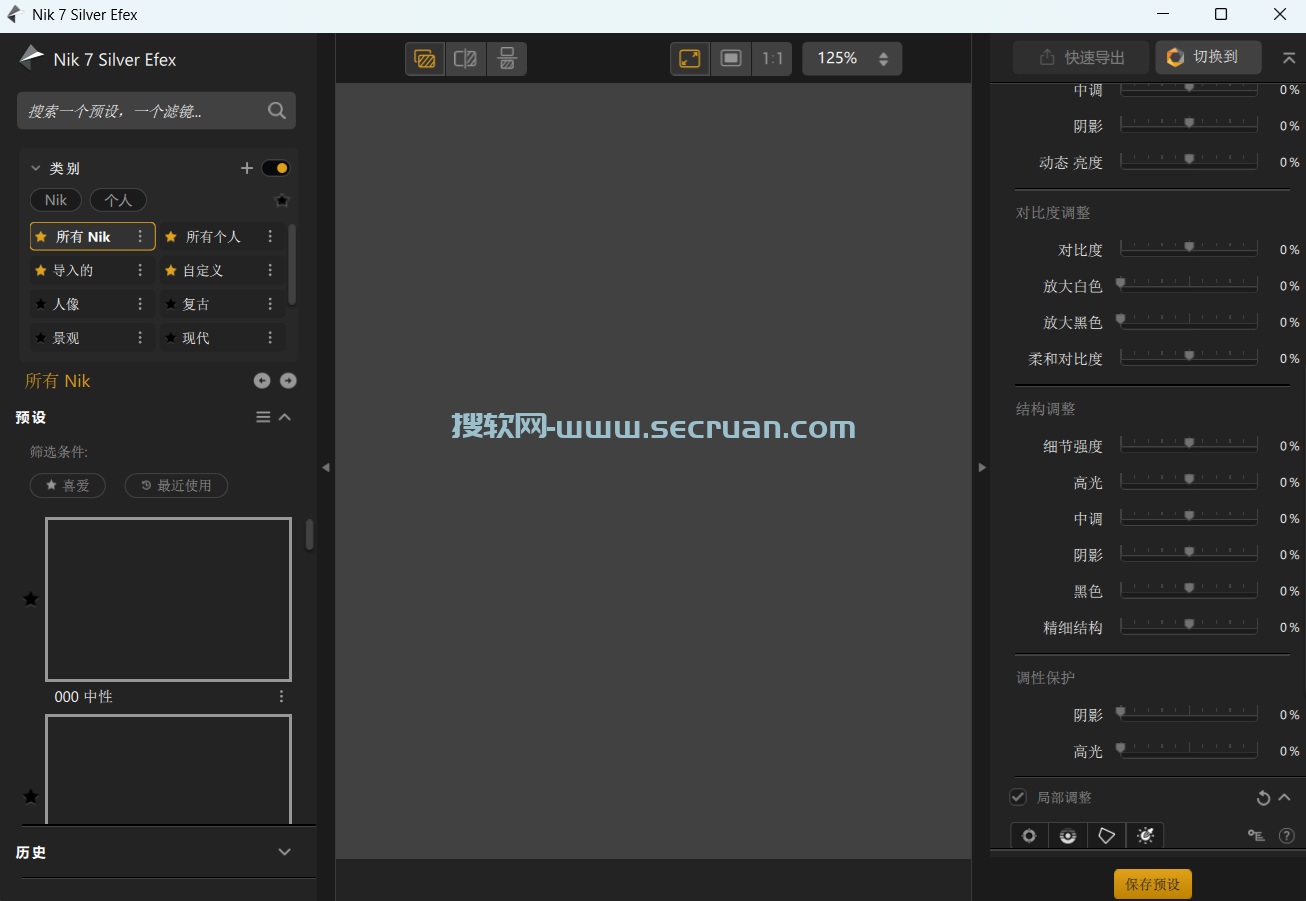Collapse the 类别 section chevron
Image resolution: width=1306 pixels, height=901 pixels.
(x=36, y=168)
